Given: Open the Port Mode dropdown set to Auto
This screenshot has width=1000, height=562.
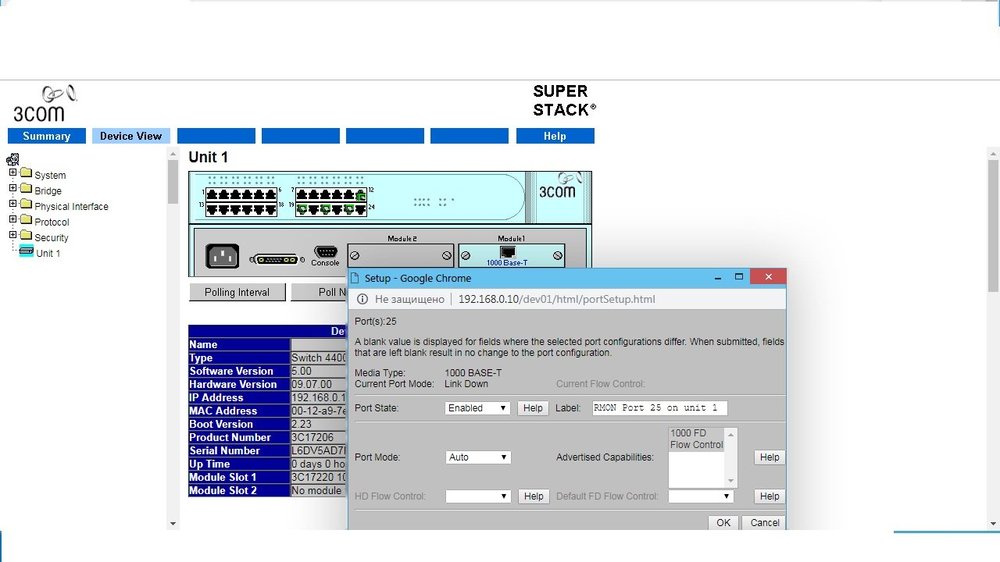Looking at the screenshot, I should tap(478, 457).
